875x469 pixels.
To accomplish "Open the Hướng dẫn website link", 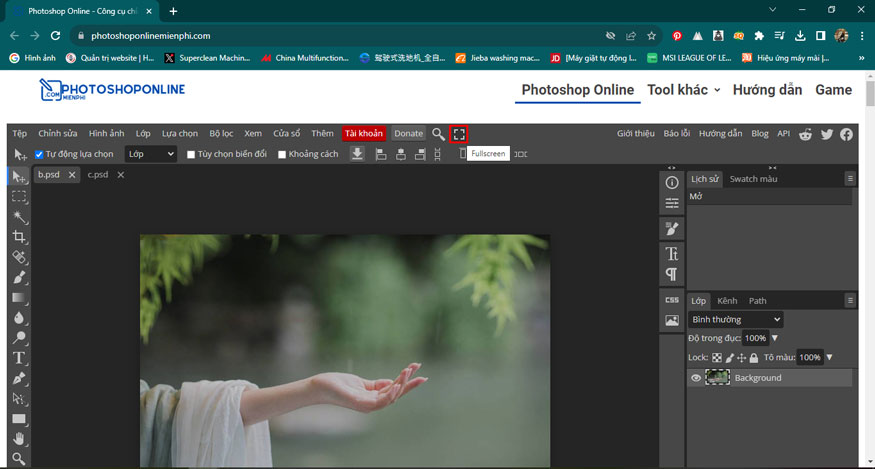I will coord(767,89).
